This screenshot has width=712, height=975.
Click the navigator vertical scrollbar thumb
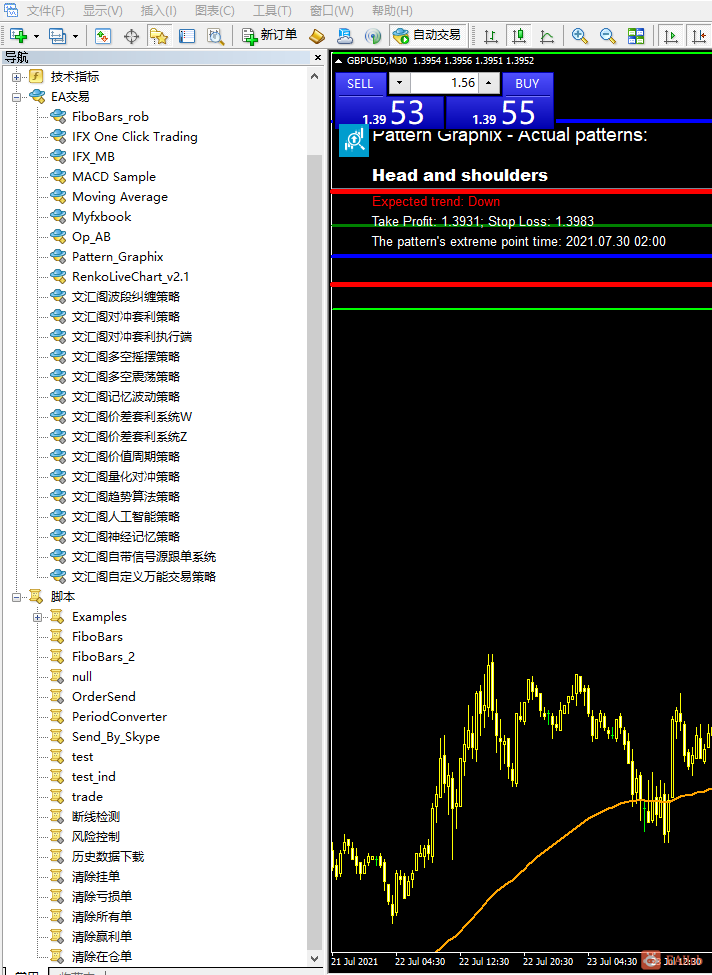tap(315, 553)
